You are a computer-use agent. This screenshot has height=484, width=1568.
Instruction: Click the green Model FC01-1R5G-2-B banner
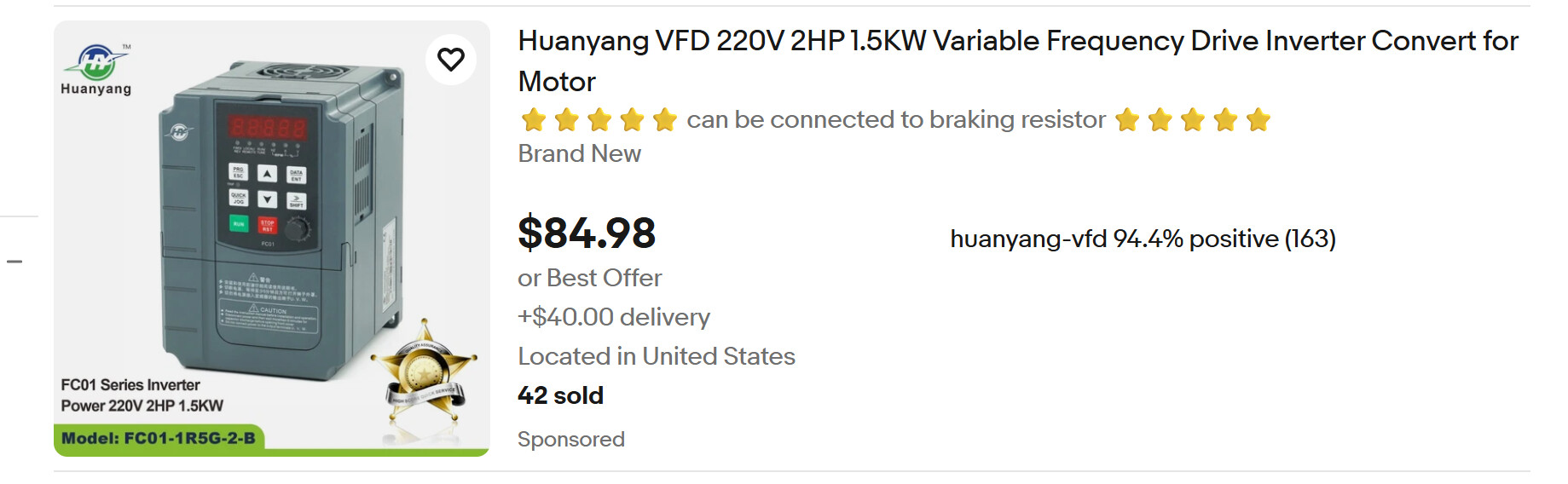[159, 438]
